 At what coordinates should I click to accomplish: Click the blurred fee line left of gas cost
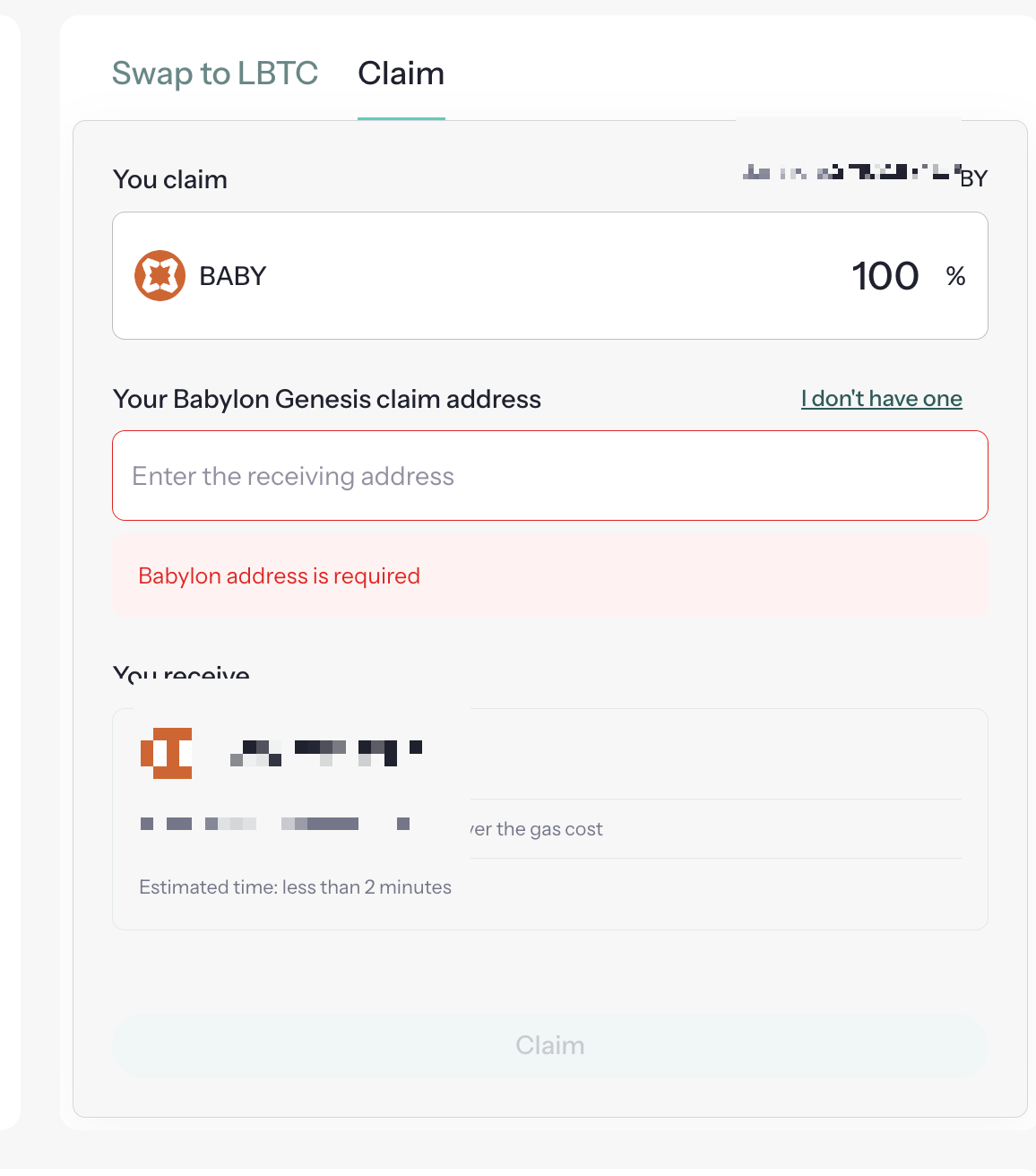[x=275, y=824]
